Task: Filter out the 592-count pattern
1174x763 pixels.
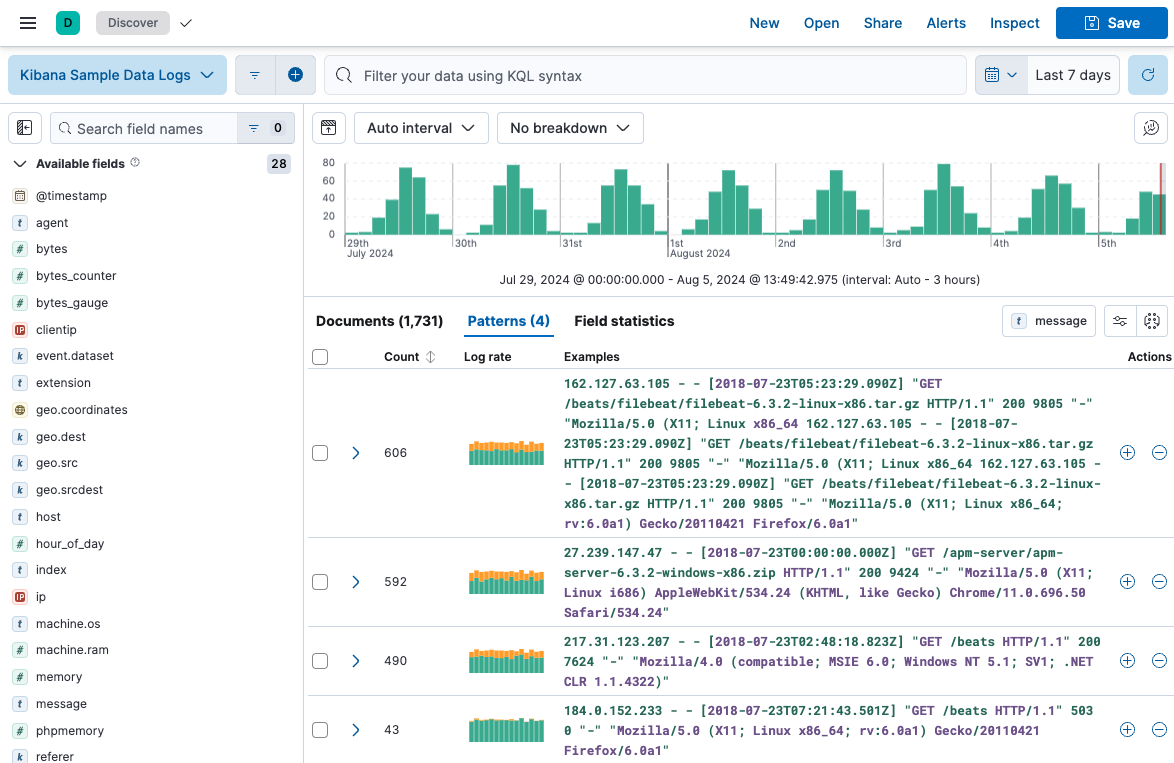Action: pyautogui.click(x=1159, y=581)
